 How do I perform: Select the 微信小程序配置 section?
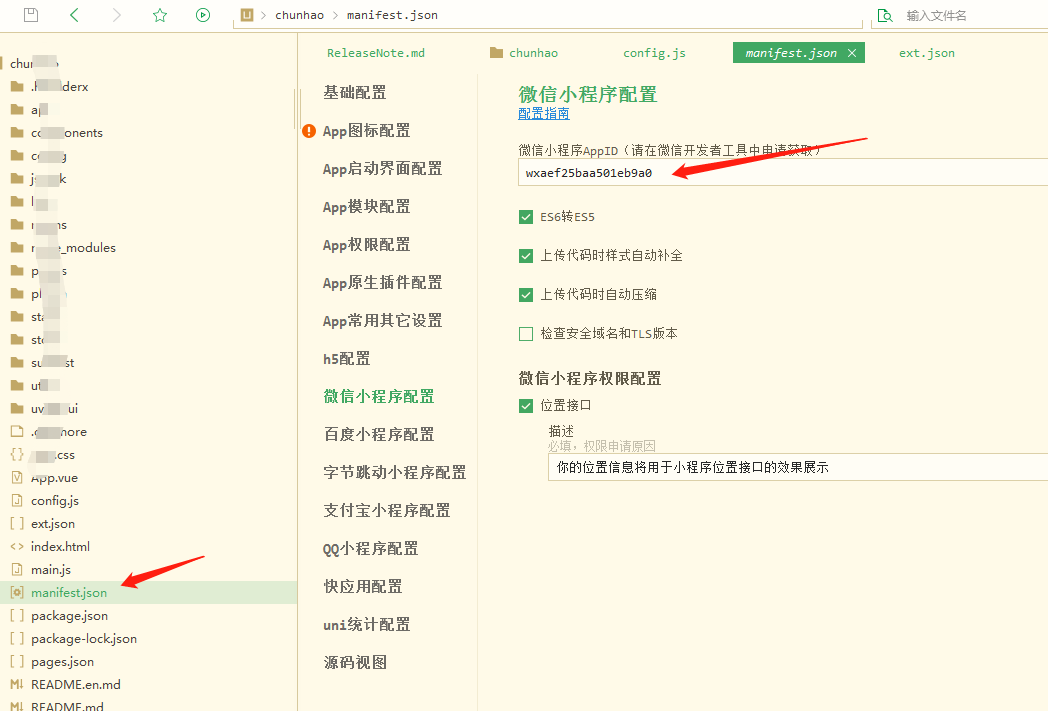379,397
